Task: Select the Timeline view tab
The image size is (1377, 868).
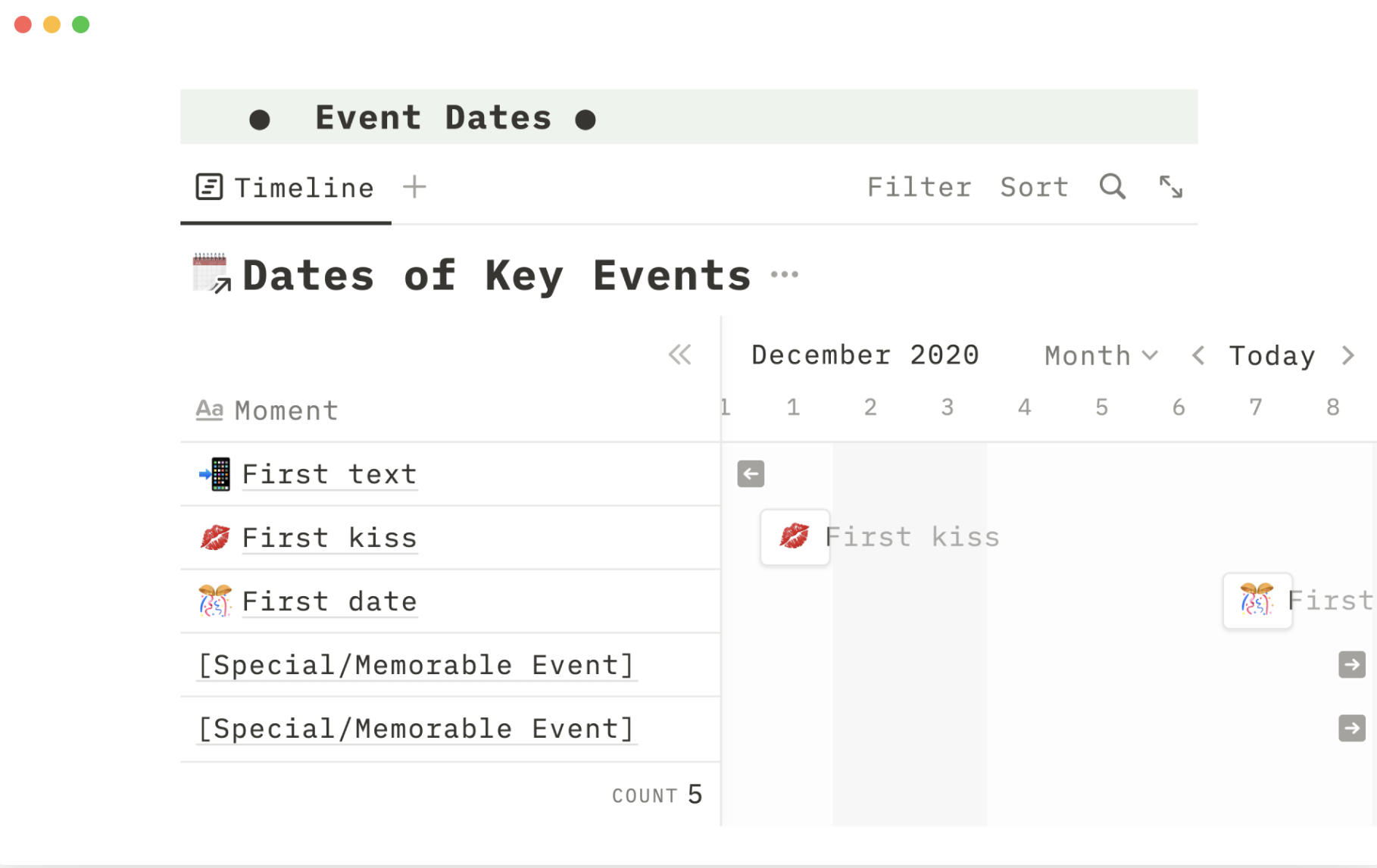Action: point(286,188)
